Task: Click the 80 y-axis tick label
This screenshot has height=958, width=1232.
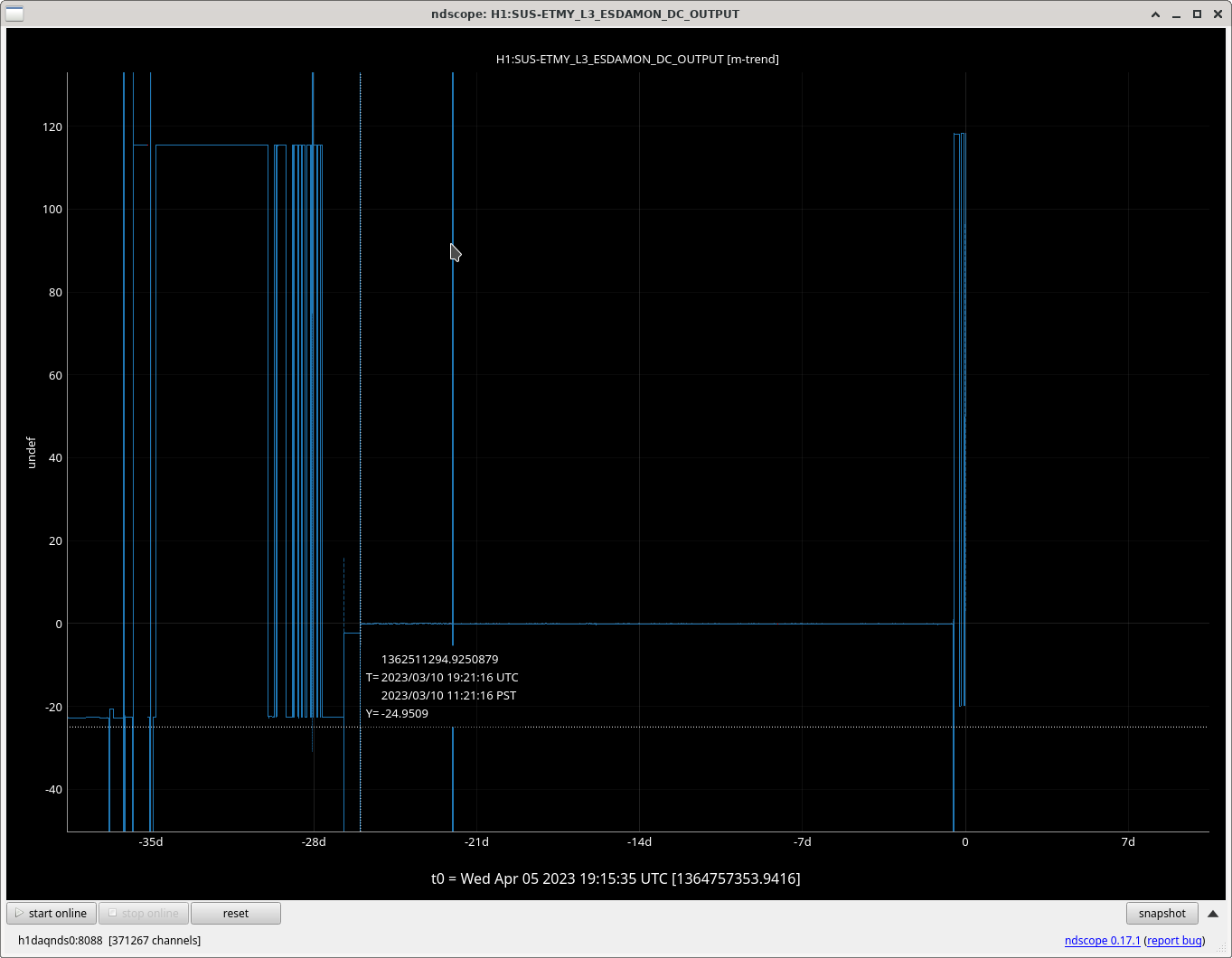Action: [56, 292]
